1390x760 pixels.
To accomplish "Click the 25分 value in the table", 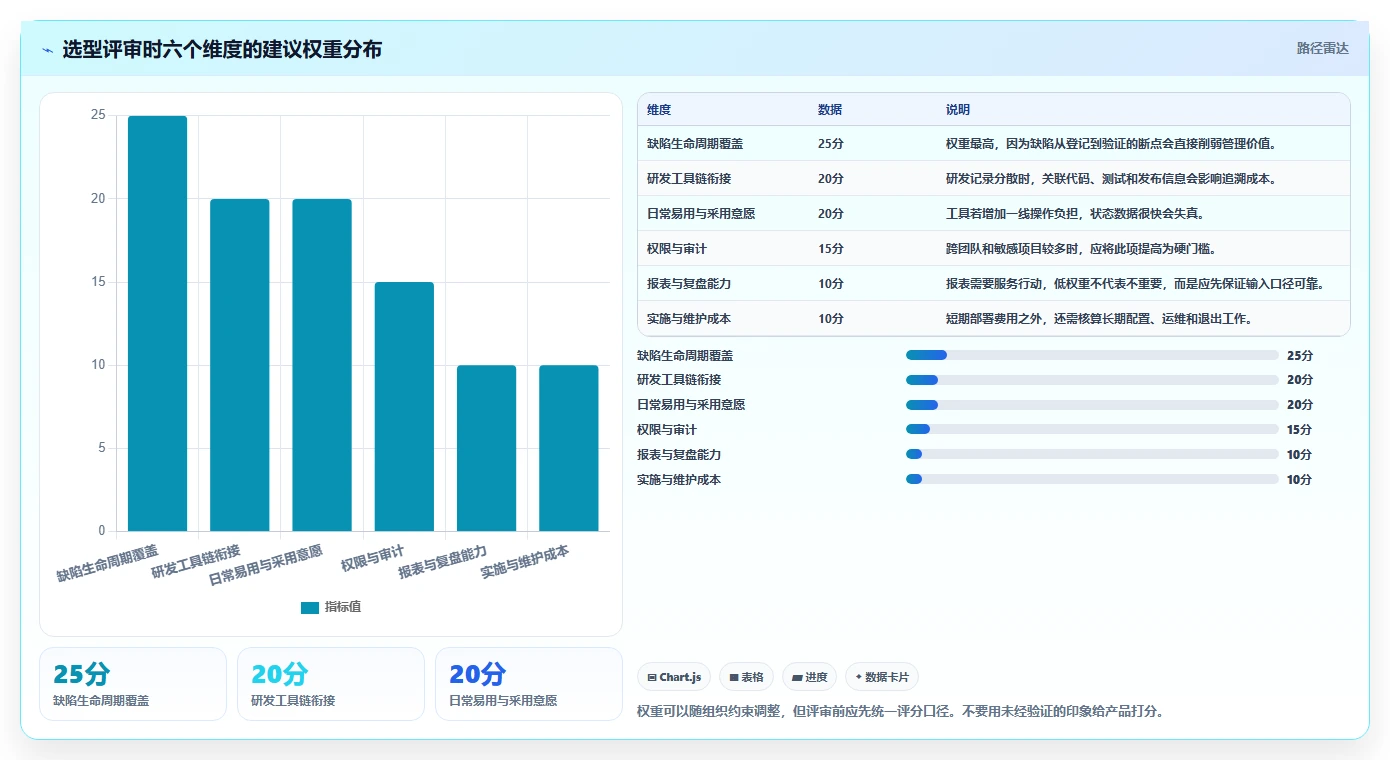I will [x=831, y=144].
